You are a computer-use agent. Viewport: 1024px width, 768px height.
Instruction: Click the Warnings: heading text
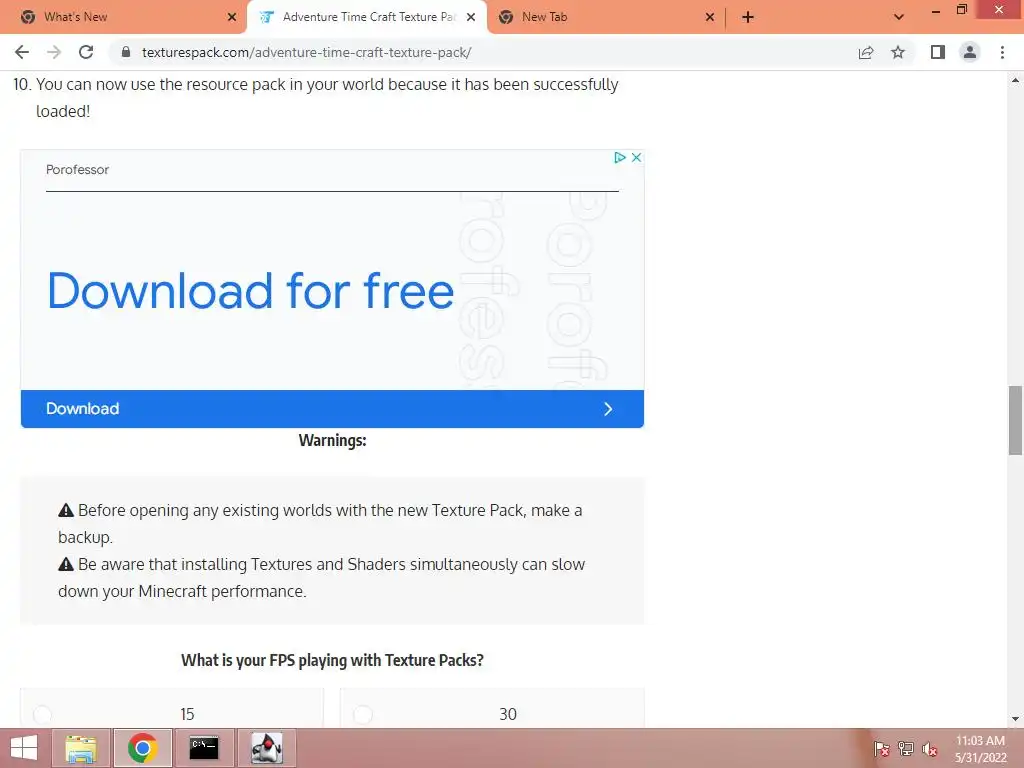click(x=332, y=440)
